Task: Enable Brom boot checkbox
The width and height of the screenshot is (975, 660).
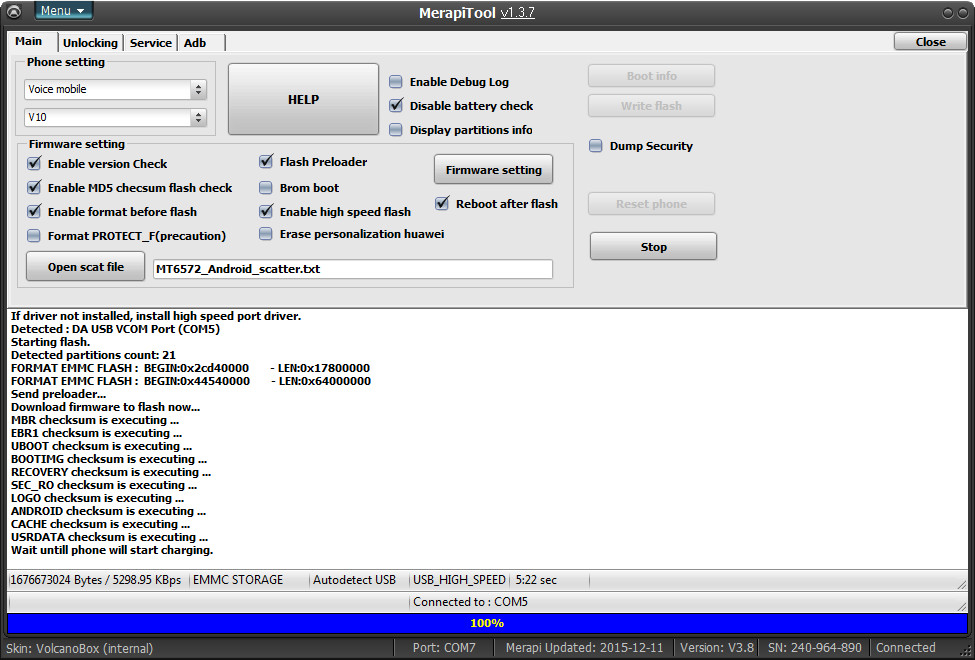Action: pyautogui.click(x=266, y=188)
